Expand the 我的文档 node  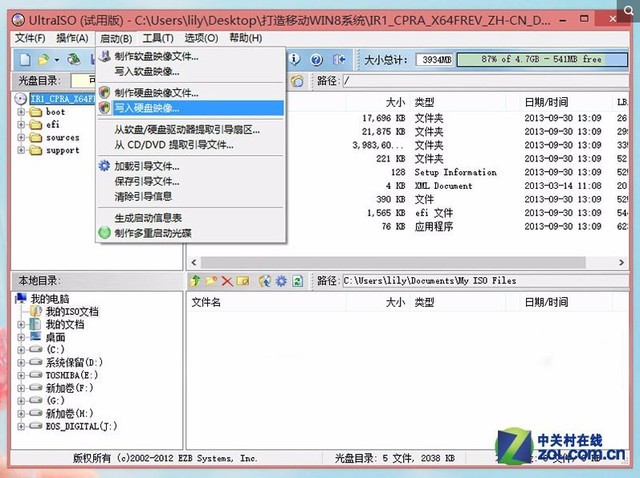[x=21, y=325]
